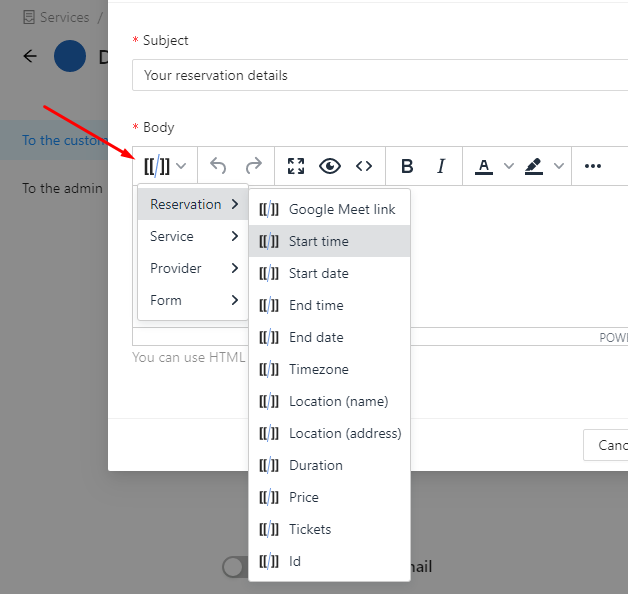Insert the End date variable
The image size is (628, 594).
pyautogui.click(x=329, y=337)
